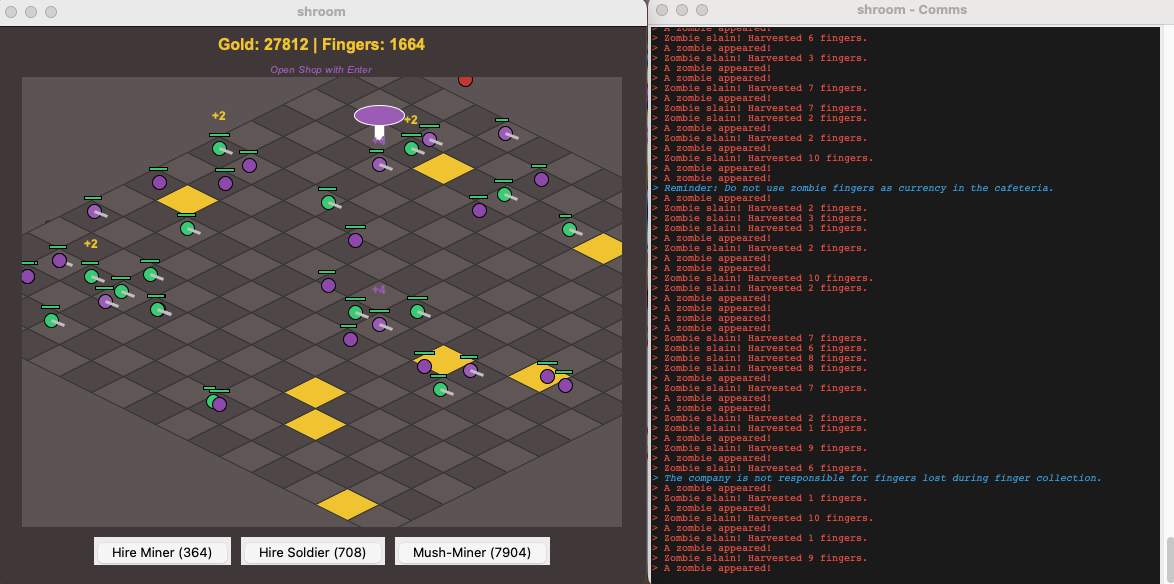This screenshot has height=584, width=1174.
Task: Click the purple +4 popup in board center
Action: pyautogui.click(x=379, y=290)
